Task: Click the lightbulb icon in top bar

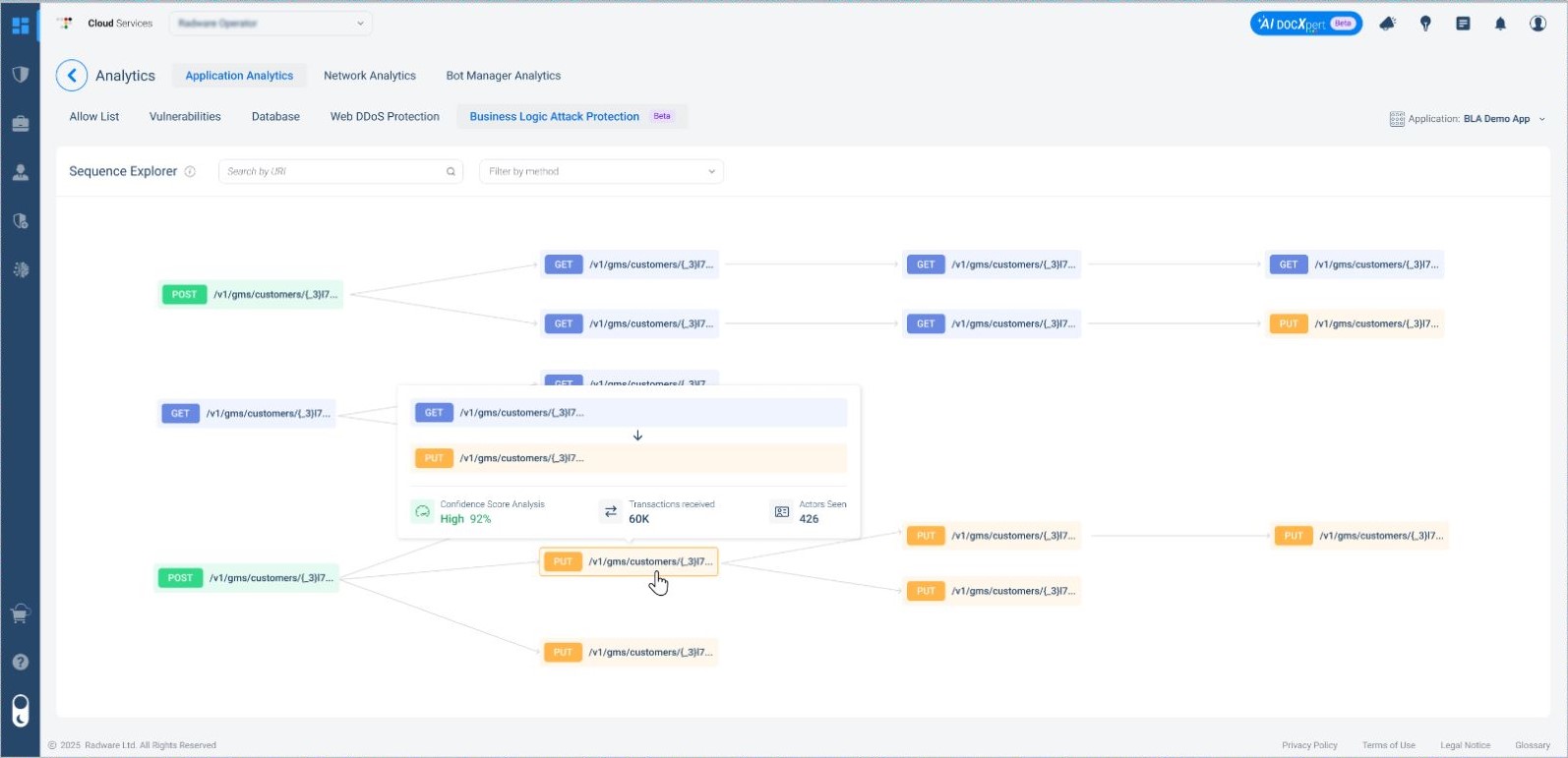Action: tap(1425, 24)
